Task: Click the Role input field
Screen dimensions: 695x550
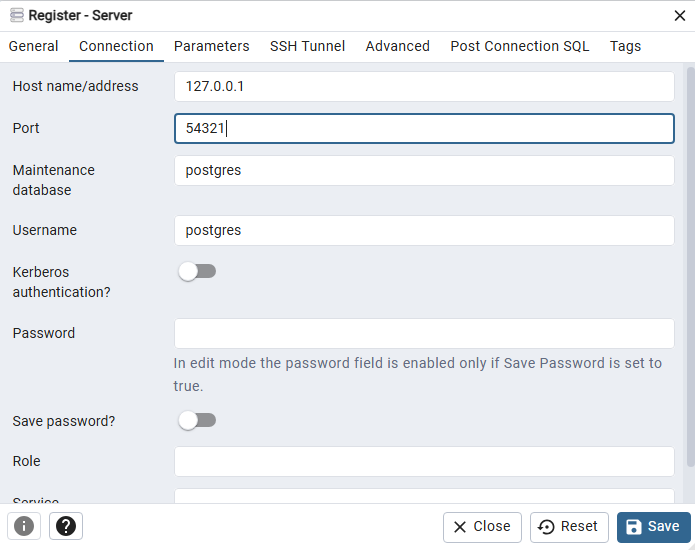Action: tap(424, 461)
